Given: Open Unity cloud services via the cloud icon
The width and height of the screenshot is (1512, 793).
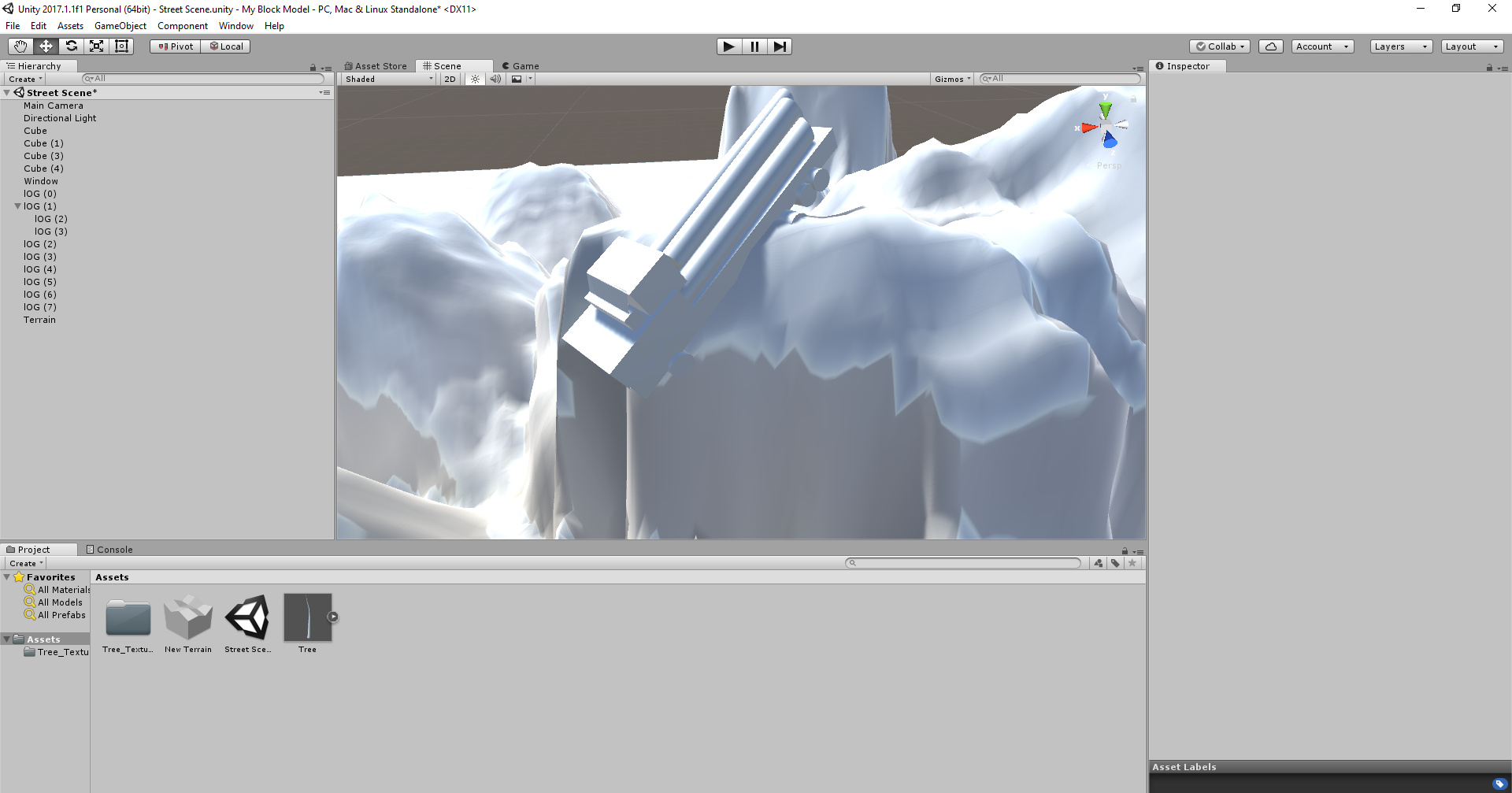Looking at the screenshot, I should point(1270,46).
